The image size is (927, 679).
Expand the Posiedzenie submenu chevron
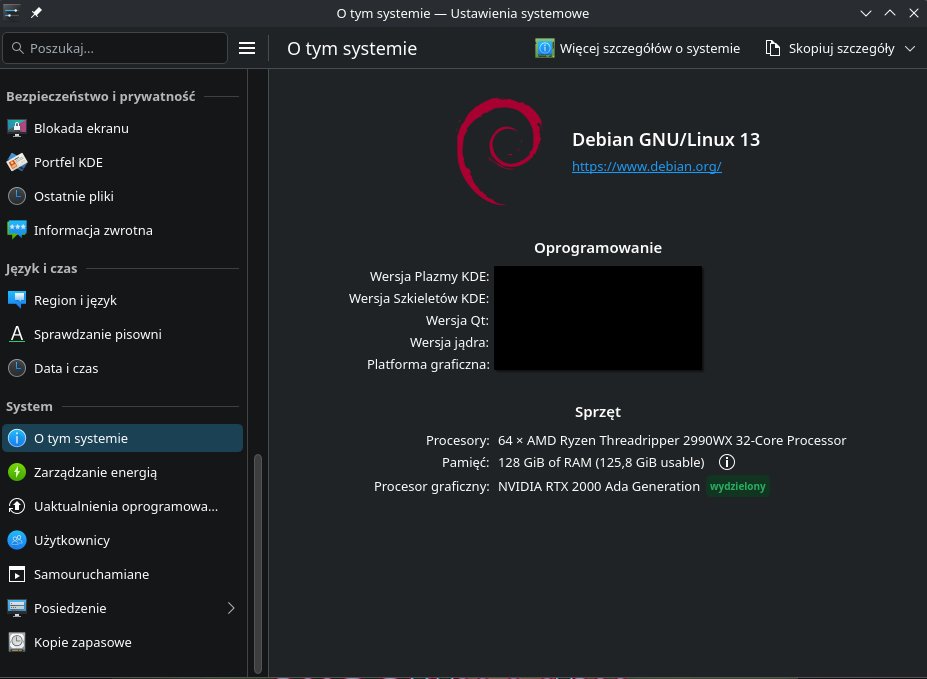pyautogui.click(x=231, y=608)
